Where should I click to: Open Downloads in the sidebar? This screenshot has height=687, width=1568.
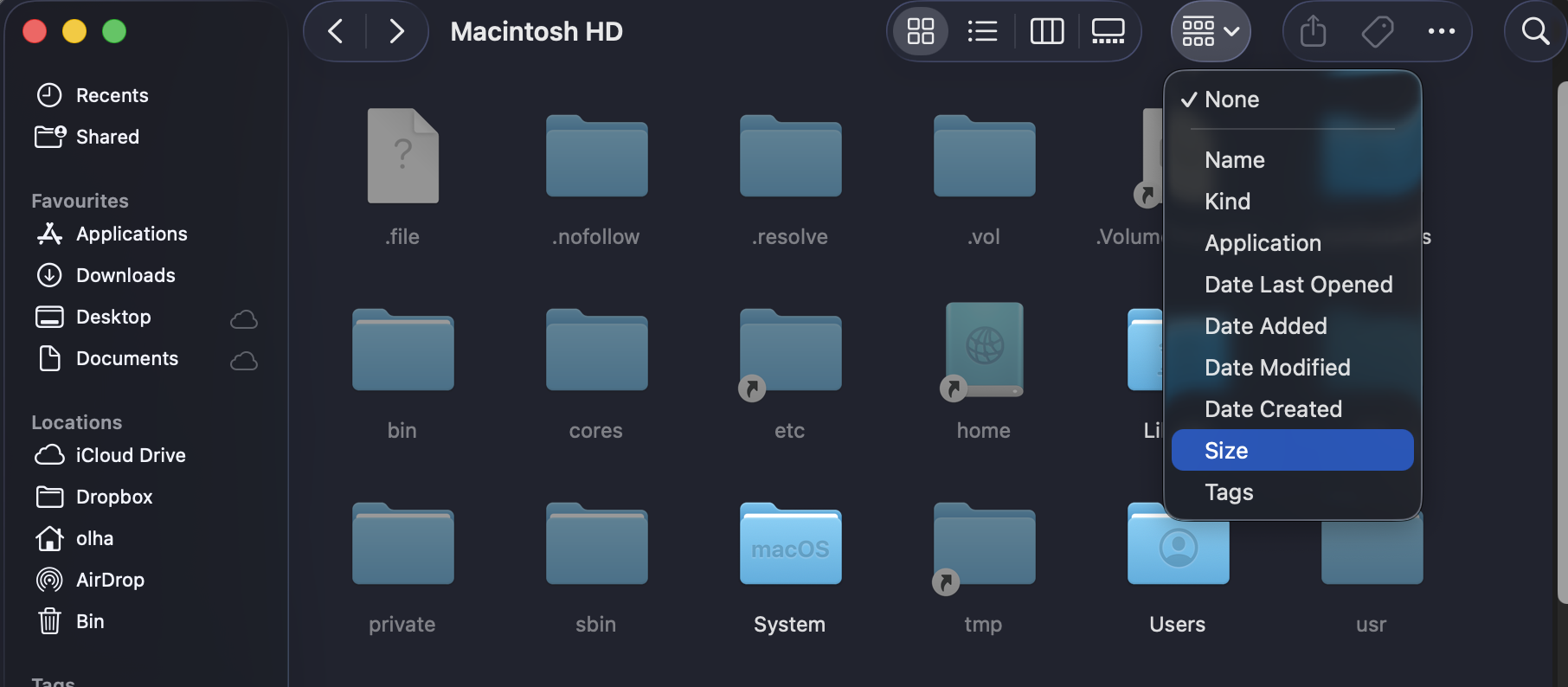coord(147,275)
